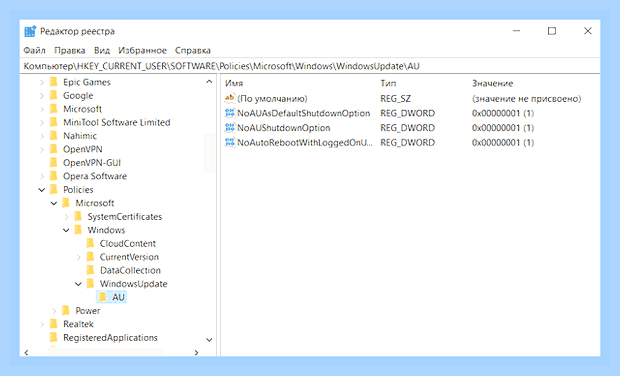This screenshot has height=376, width=620.
Task: Select the Nahimic folder icon
Action: pos(54,136)
